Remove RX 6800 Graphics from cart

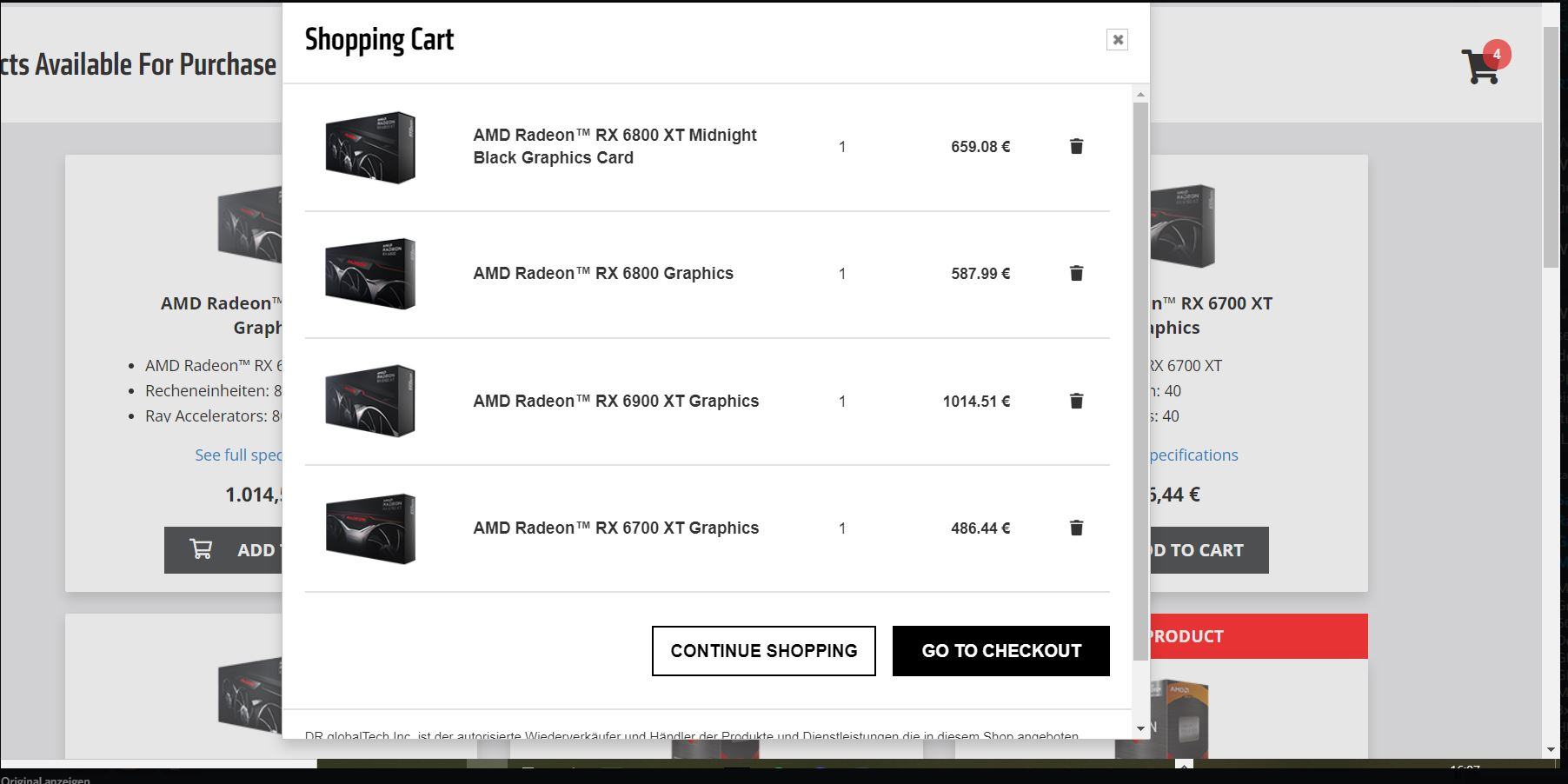coord(1076,273)
